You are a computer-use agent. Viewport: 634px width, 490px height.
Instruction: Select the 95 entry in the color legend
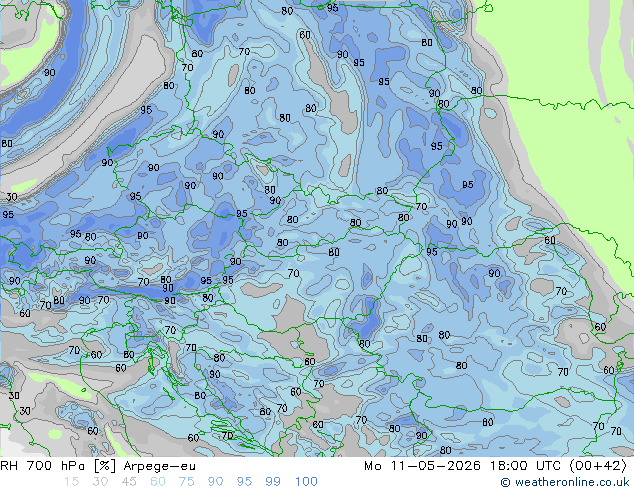coord(244,482)
